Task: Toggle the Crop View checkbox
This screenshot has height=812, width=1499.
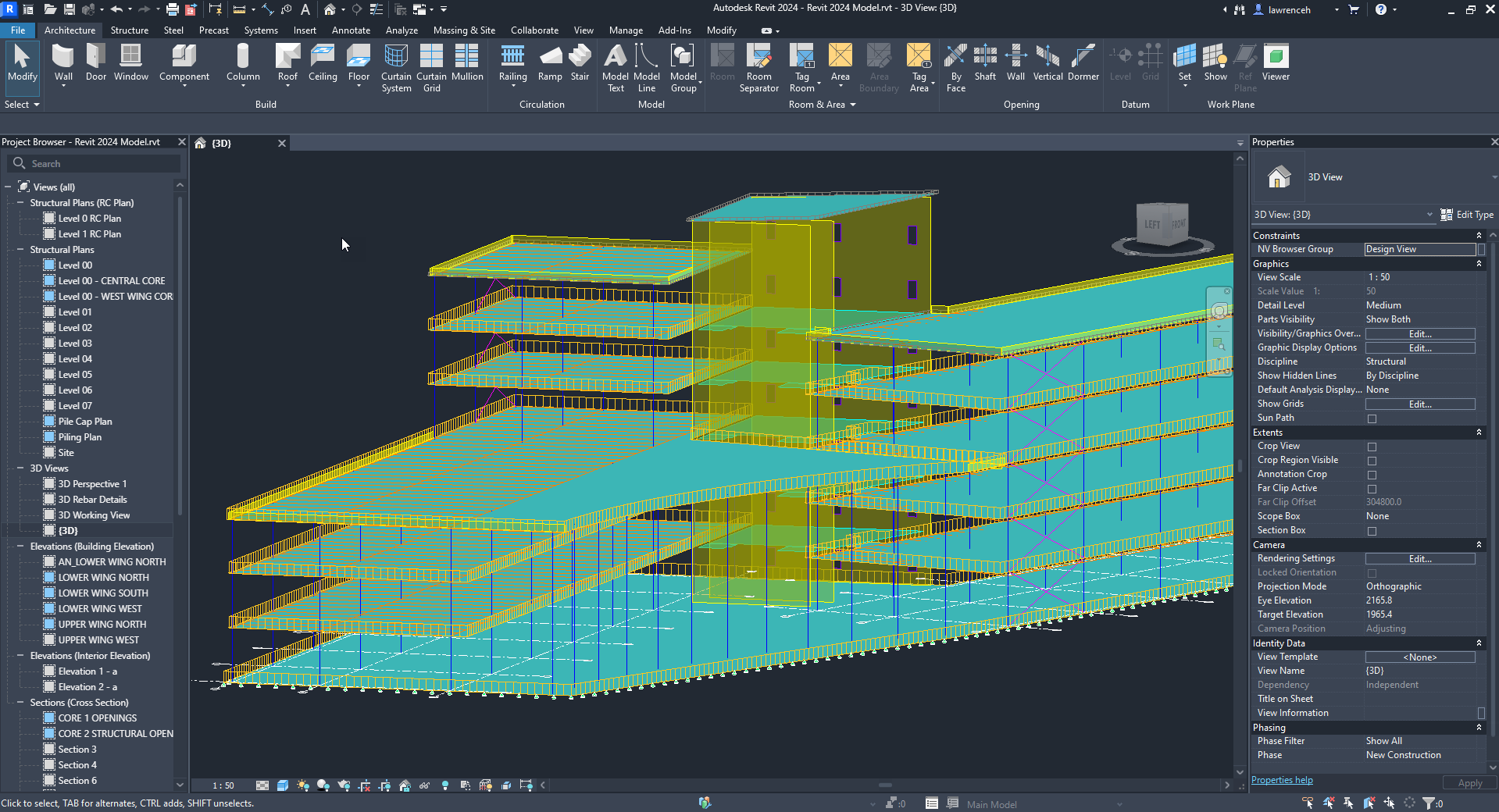Action: [x=1372, y=447]
